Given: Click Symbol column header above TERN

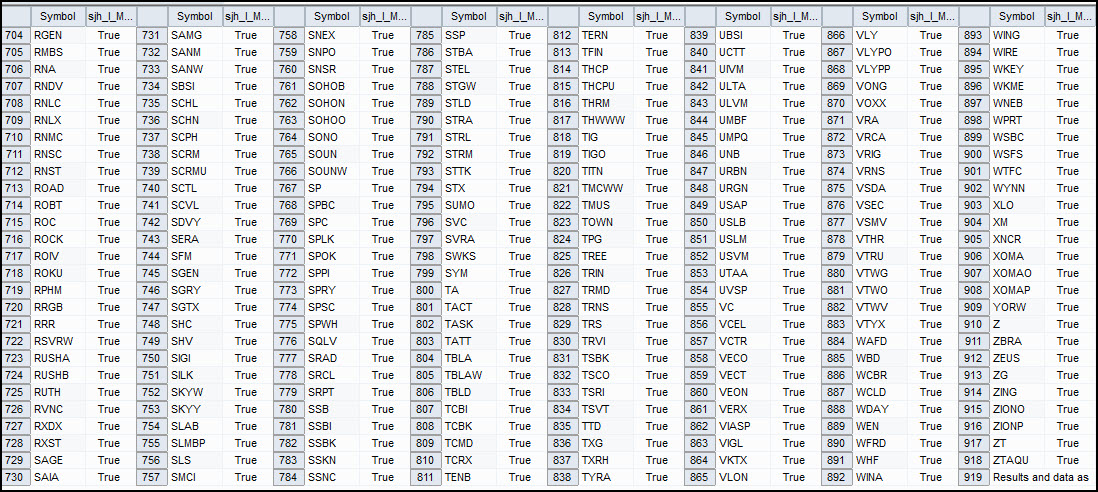Looking at the screenshot, I should point(606,17).
